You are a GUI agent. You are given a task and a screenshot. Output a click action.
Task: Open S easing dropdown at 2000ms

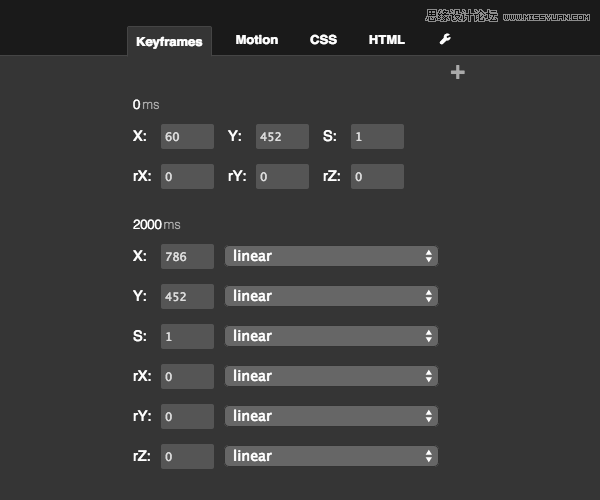331,336
